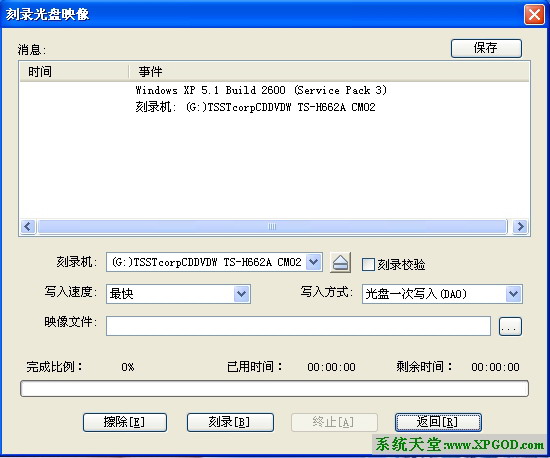Click the 时间 column header

tap(74, 72)
